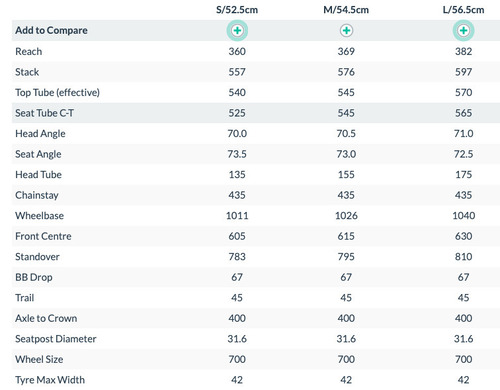Click the Stack row label
The width and height of the screenshot is (500, 390).
tap(27, 72)
